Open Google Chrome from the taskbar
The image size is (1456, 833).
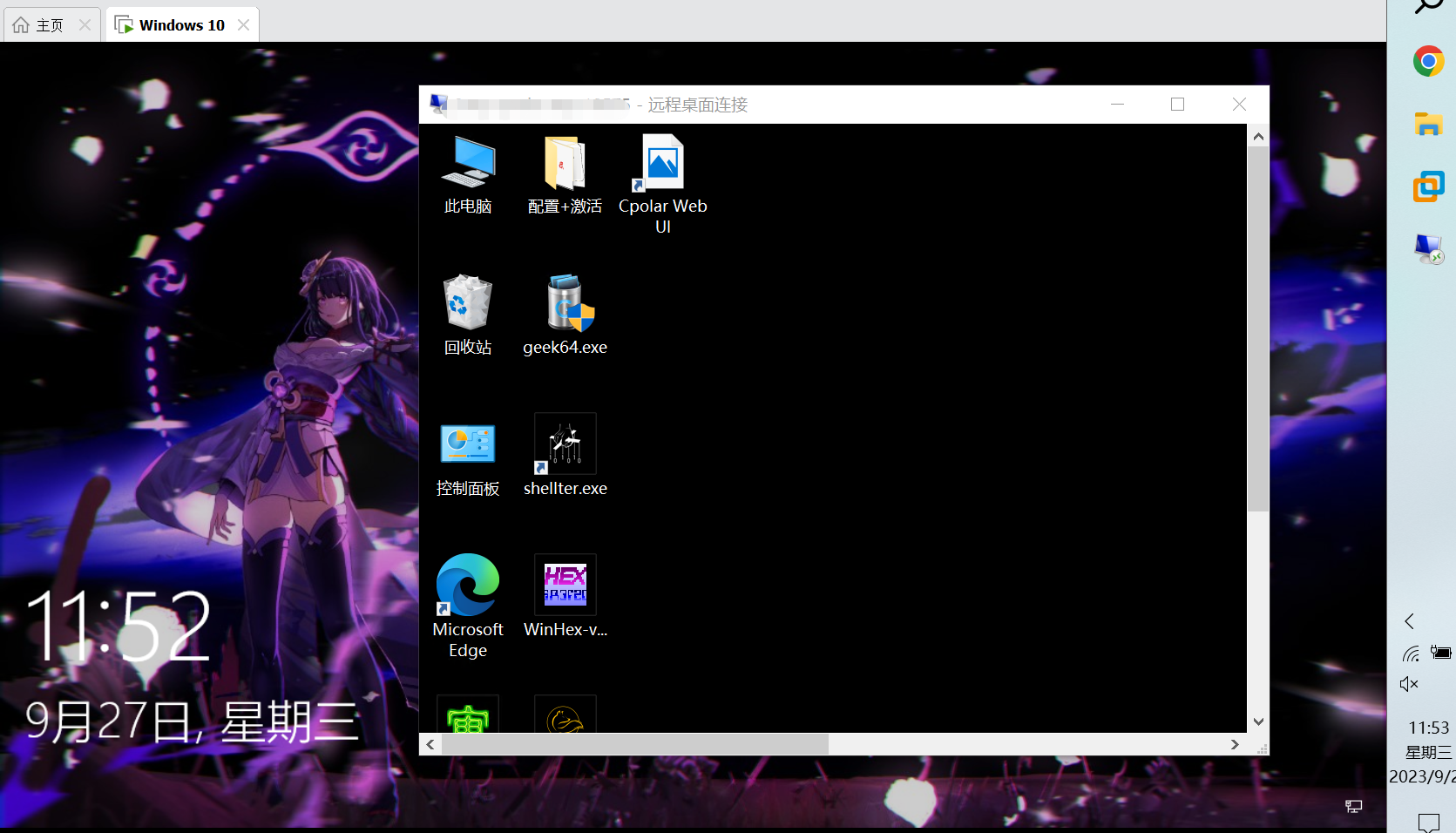[1429, 61]
